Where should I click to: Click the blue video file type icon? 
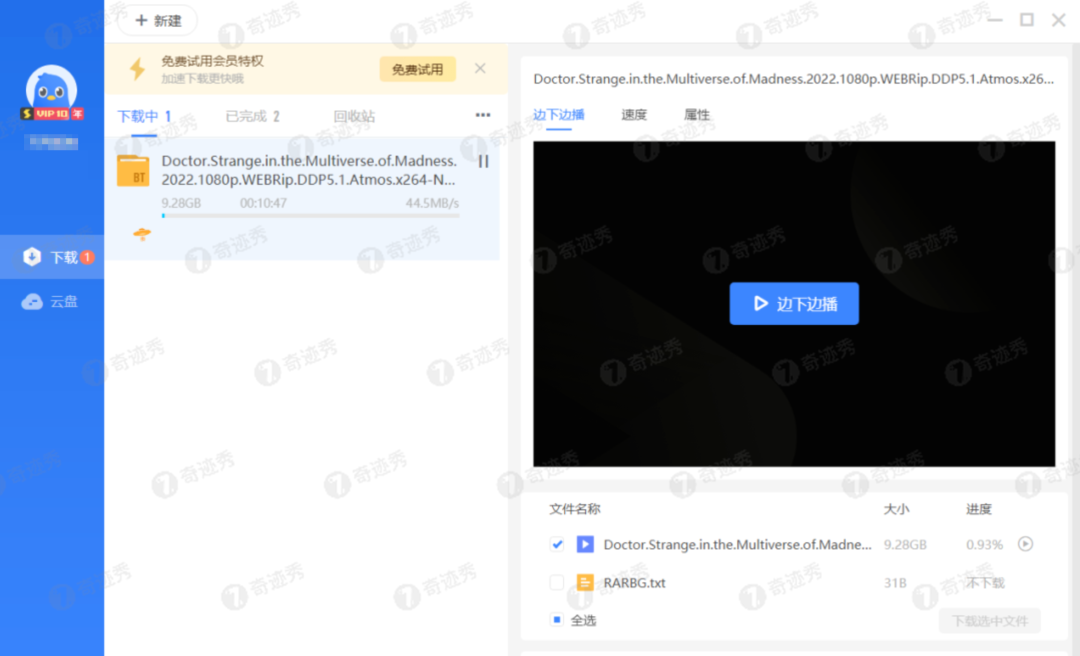click(x=585, y=544)
